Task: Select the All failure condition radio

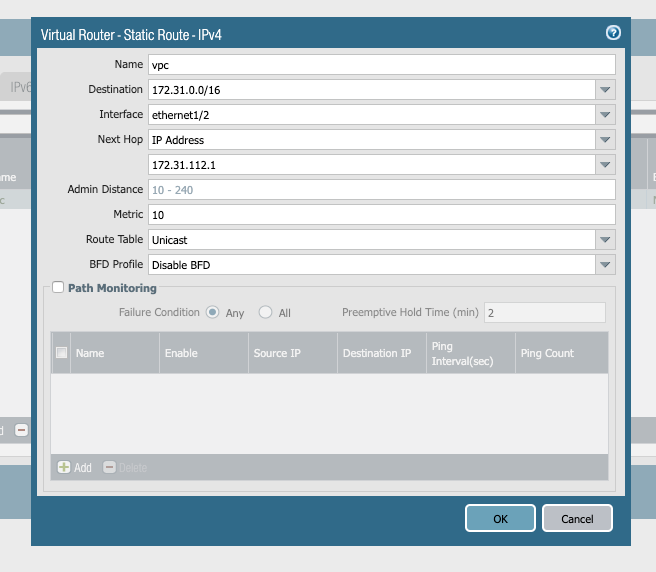Action: pyautogui.click(x=266, y=312)
